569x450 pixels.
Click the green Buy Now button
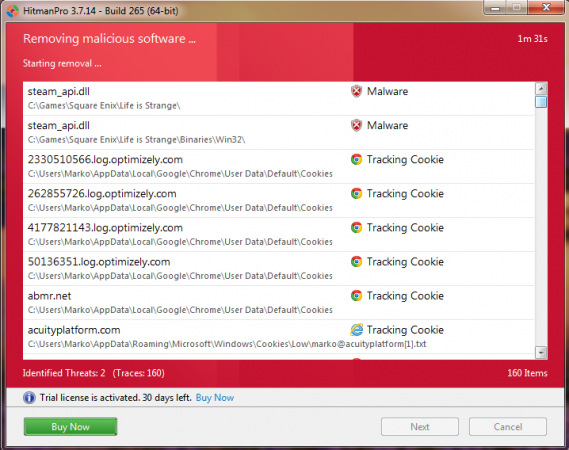pyautogui.click(x=70, y=427)
